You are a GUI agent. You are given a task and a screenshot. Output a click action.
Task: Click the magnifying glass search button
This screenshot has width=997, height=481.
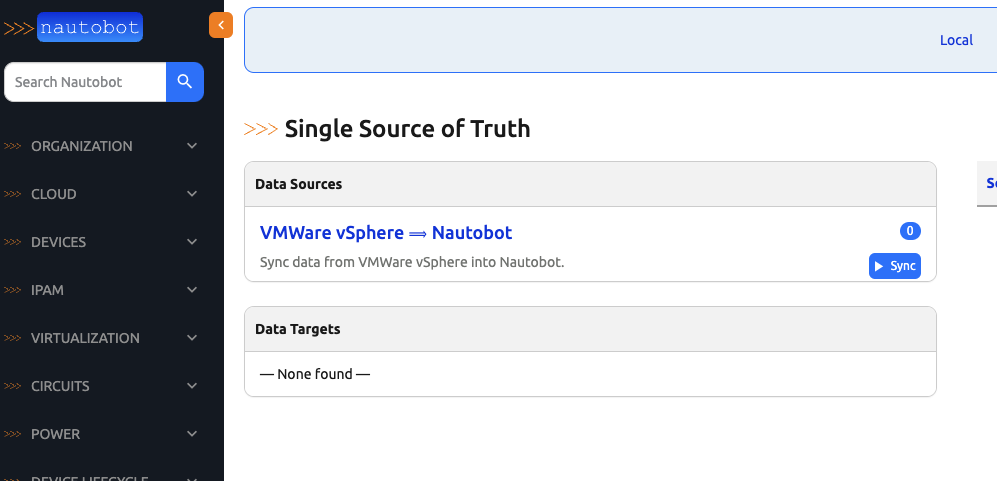point(185,82)
